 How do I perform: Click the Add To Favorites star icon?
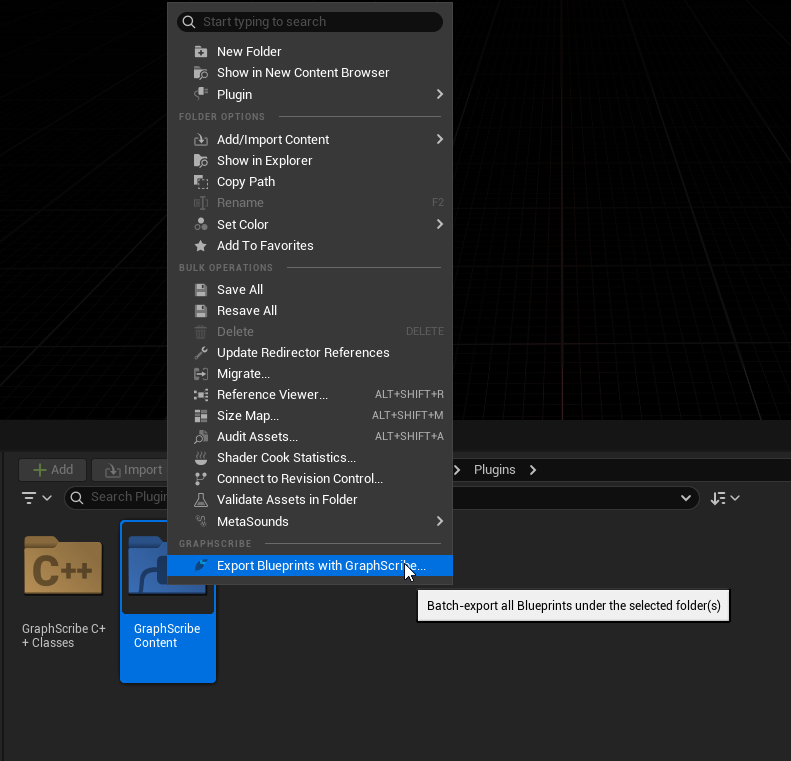pyautogui.click(x=201, y=246)
